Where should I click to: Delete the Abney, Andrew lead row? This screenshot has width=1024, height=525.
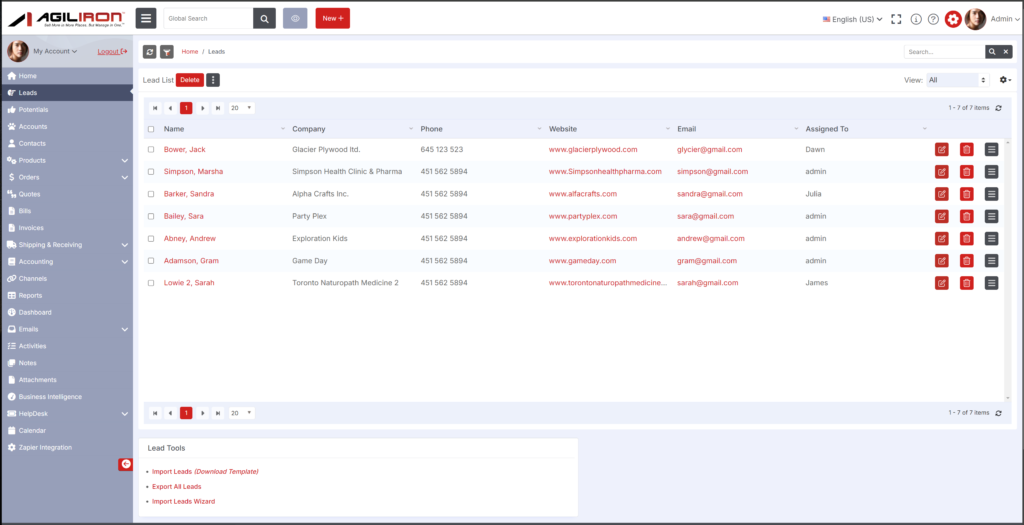point(967,238)
